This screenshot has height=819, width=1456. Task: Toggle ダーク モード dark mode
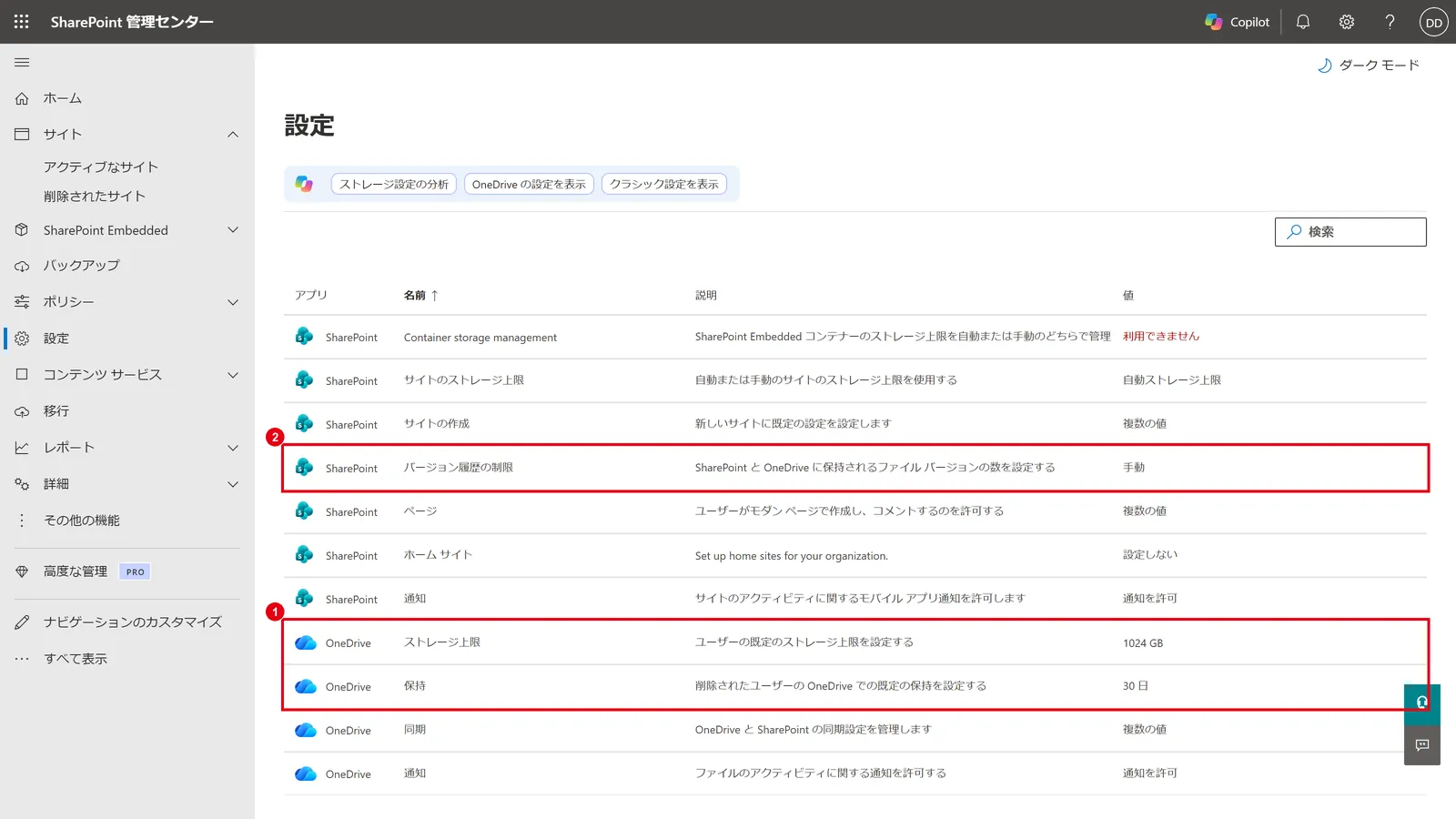(1369, 66)
